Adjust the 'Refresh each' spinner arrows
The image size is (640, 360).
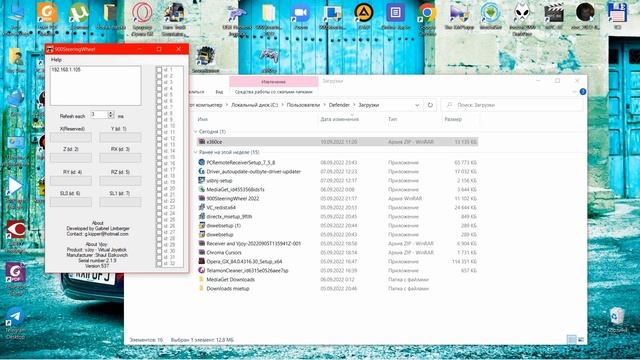click(x=111, y=115)
